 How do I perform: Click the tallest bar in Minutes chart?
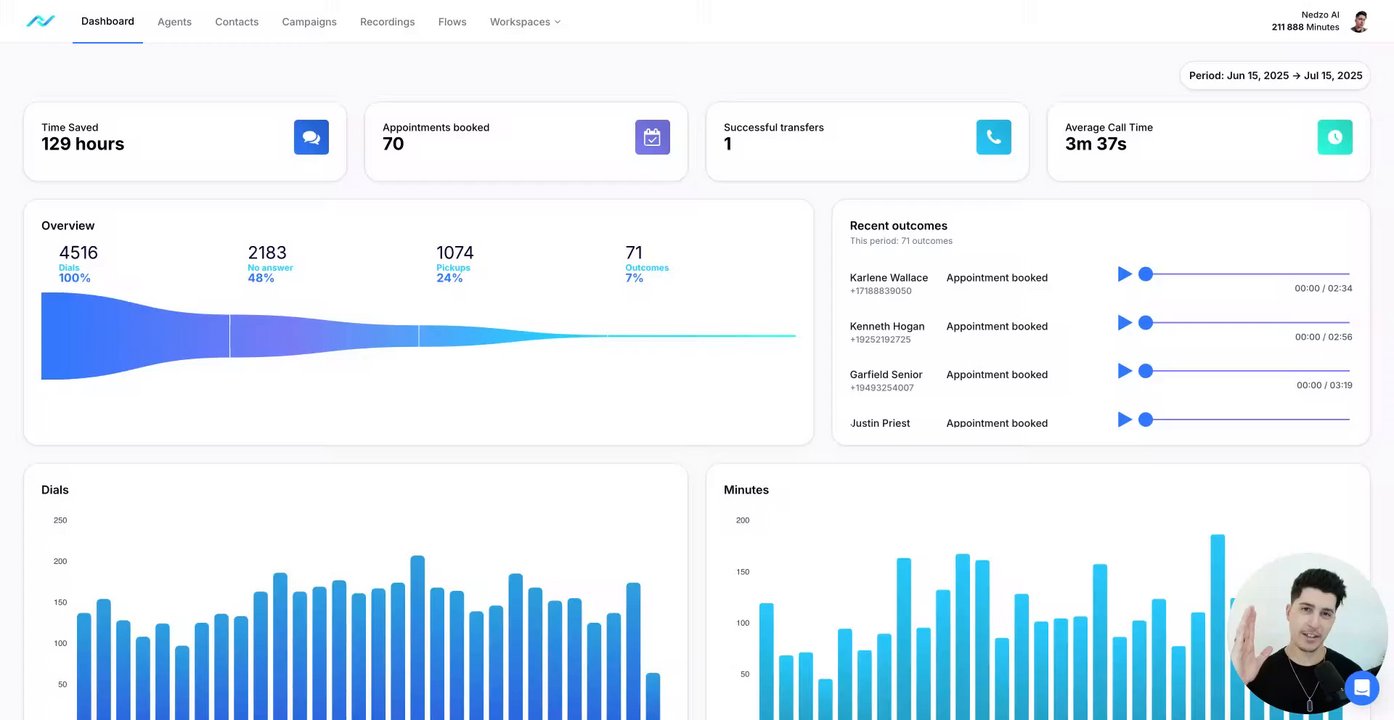tap(1218, 627)
